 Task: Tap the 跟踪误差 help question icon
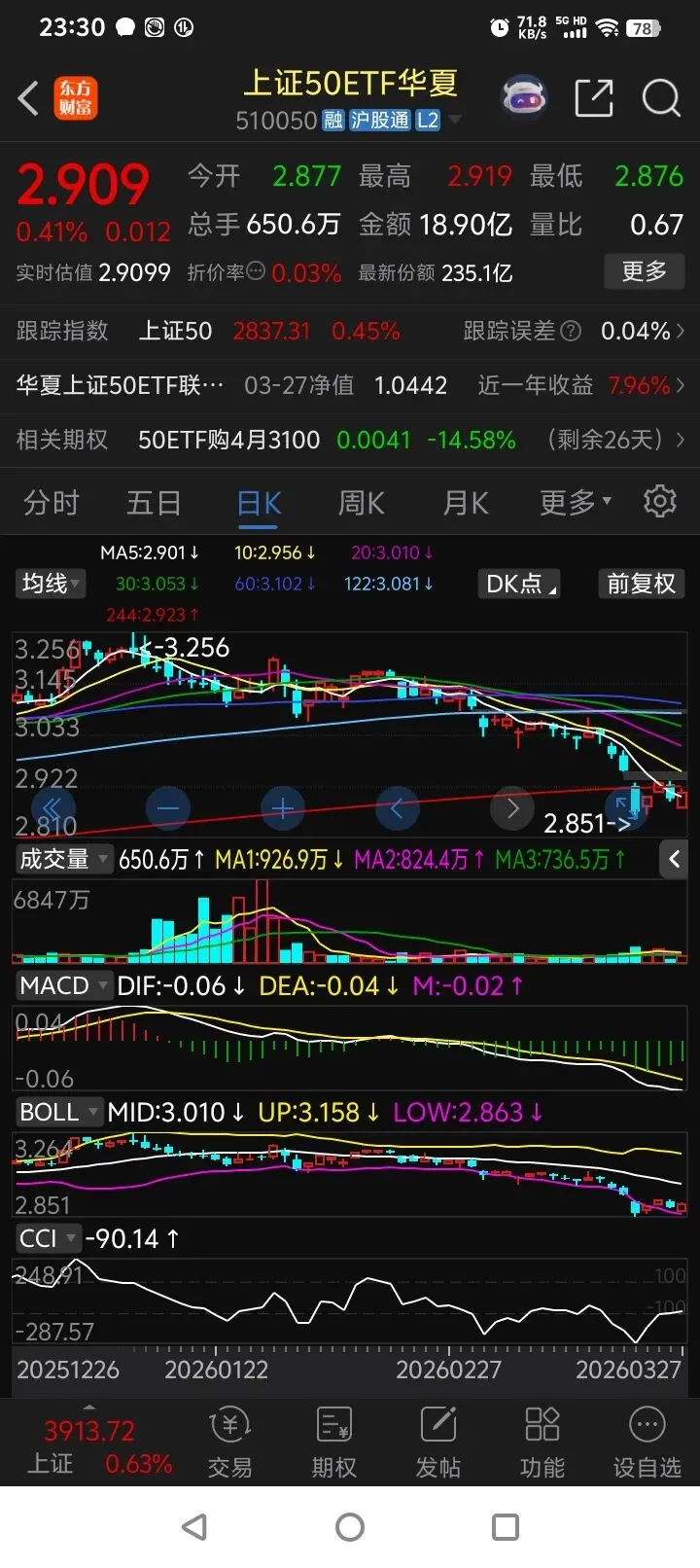click(571, 332)
